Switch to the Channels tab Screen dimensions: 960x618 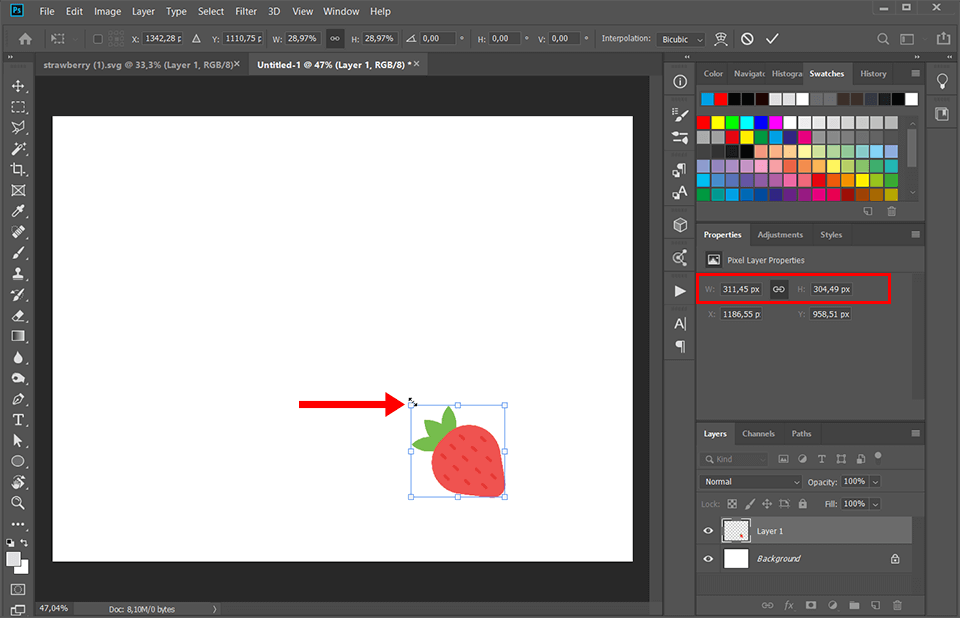(x=759, y=433)
